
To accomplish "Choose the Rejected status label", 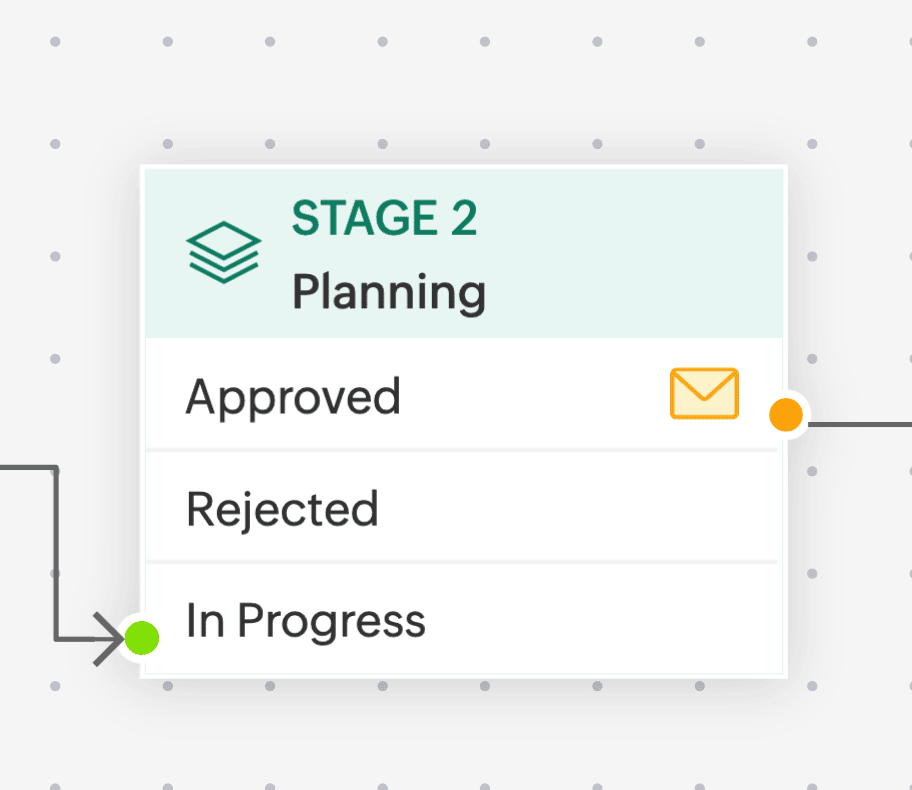I will (282, 509).
